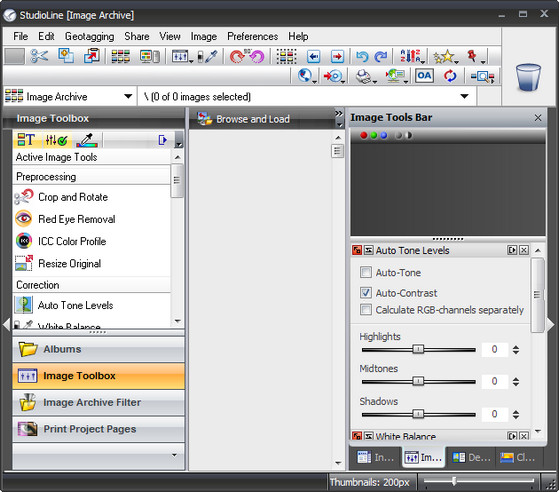Enable the Auto-Tone checkbox
This screenshot has height=492, width=559.
point(365,272)
